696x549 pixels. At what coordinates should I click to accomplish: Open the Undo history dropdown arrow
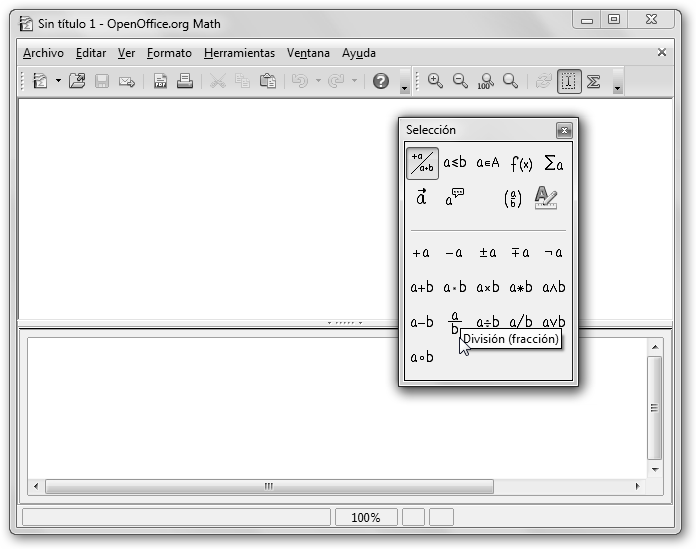pyautogui.click(x=318, y=82)
